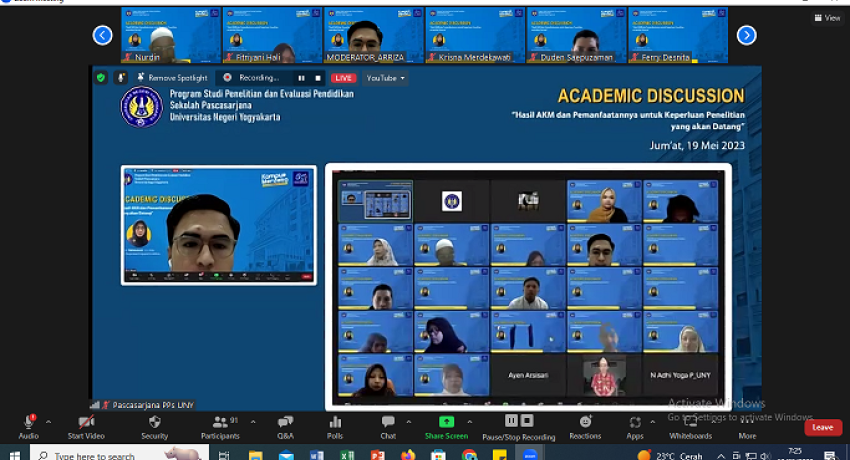Open the Reactions menu

pyautogui.click(x=585, y=427)
